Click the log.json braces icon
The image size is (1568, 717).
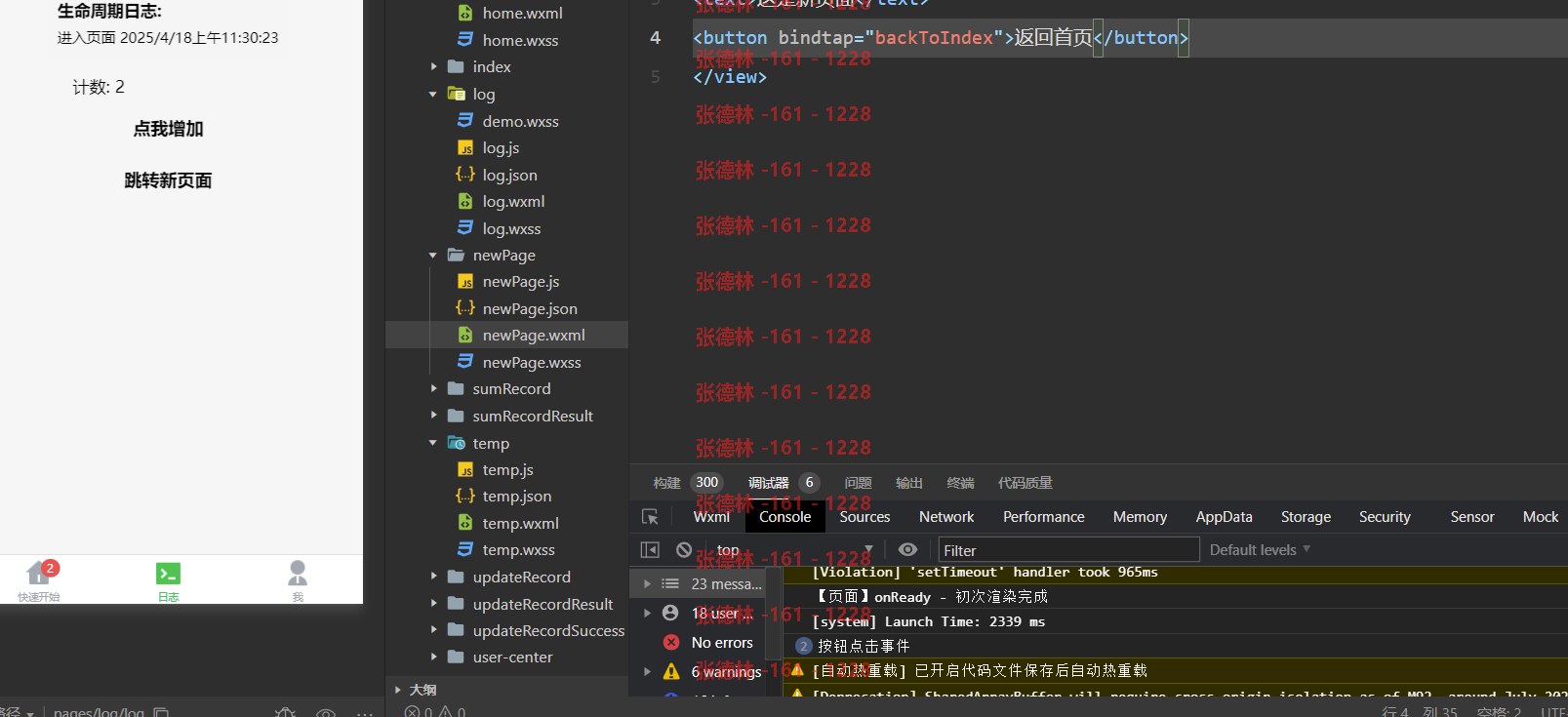click(465, 175)
